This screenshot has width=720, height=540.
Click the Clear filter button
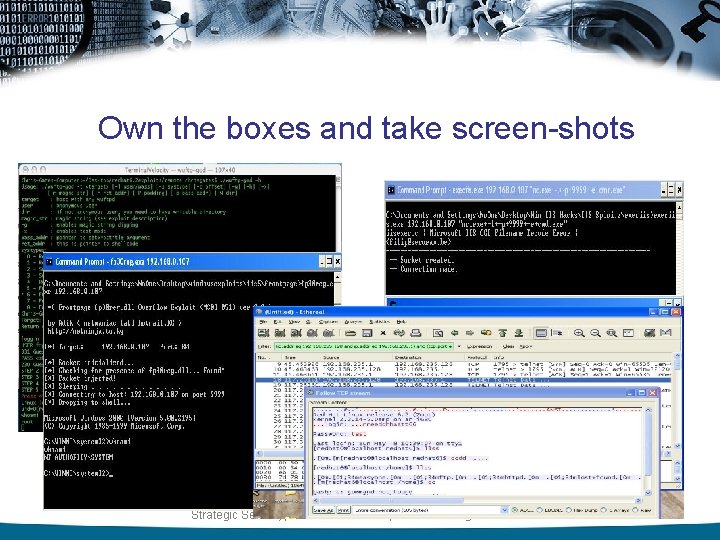click(508, 346)
